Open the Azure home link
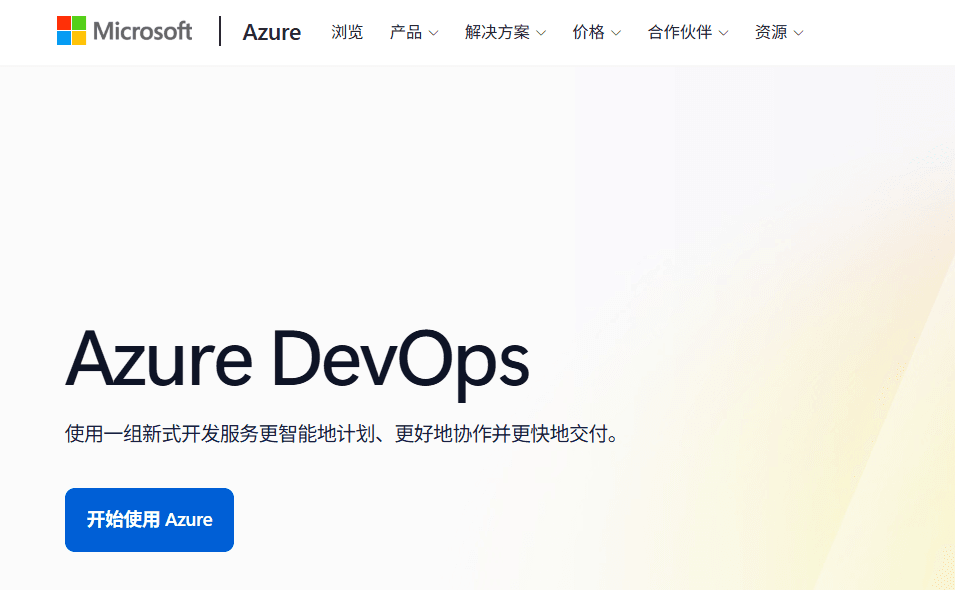 coord(272,32)
